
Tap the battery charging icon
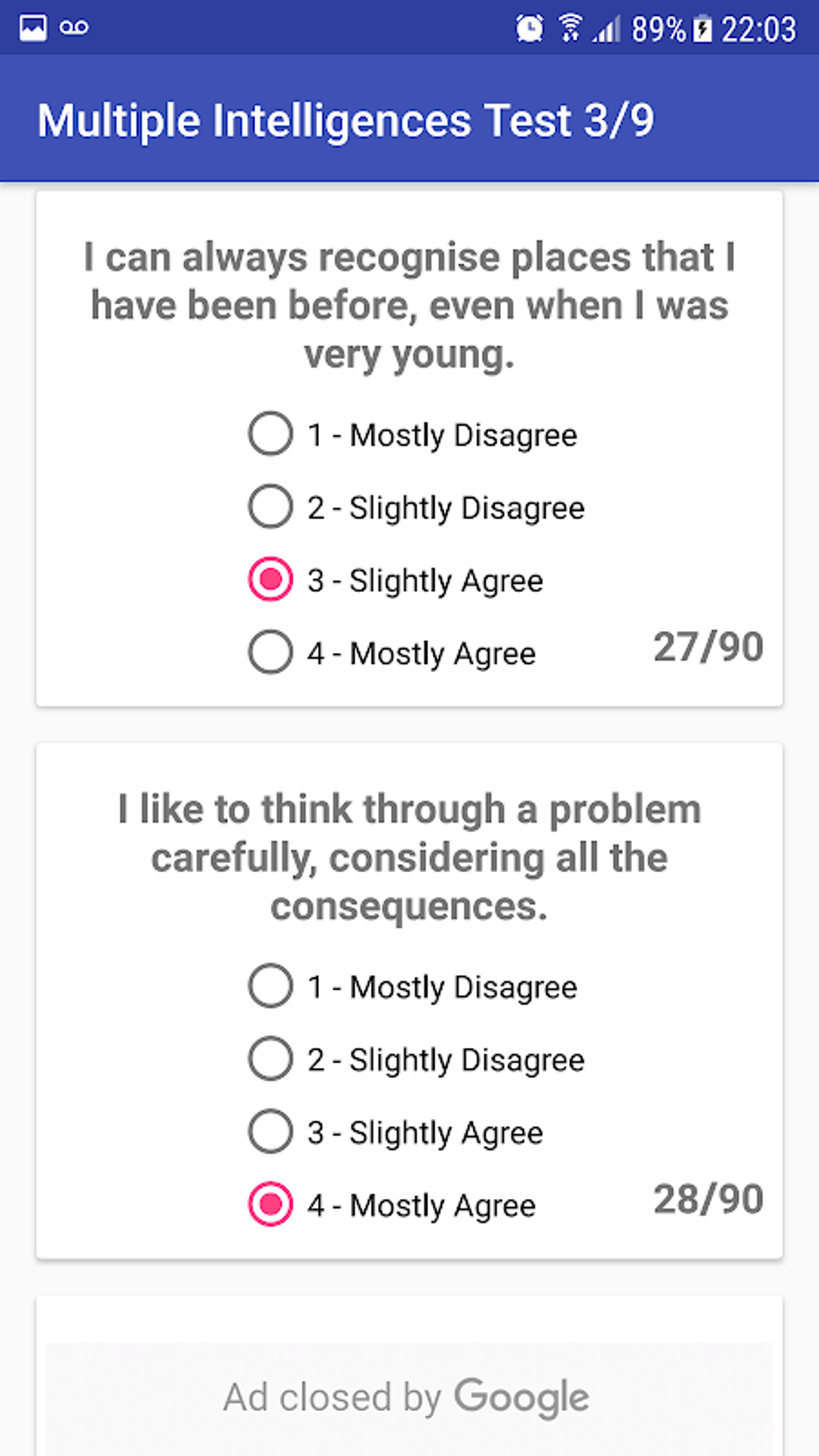703,29
